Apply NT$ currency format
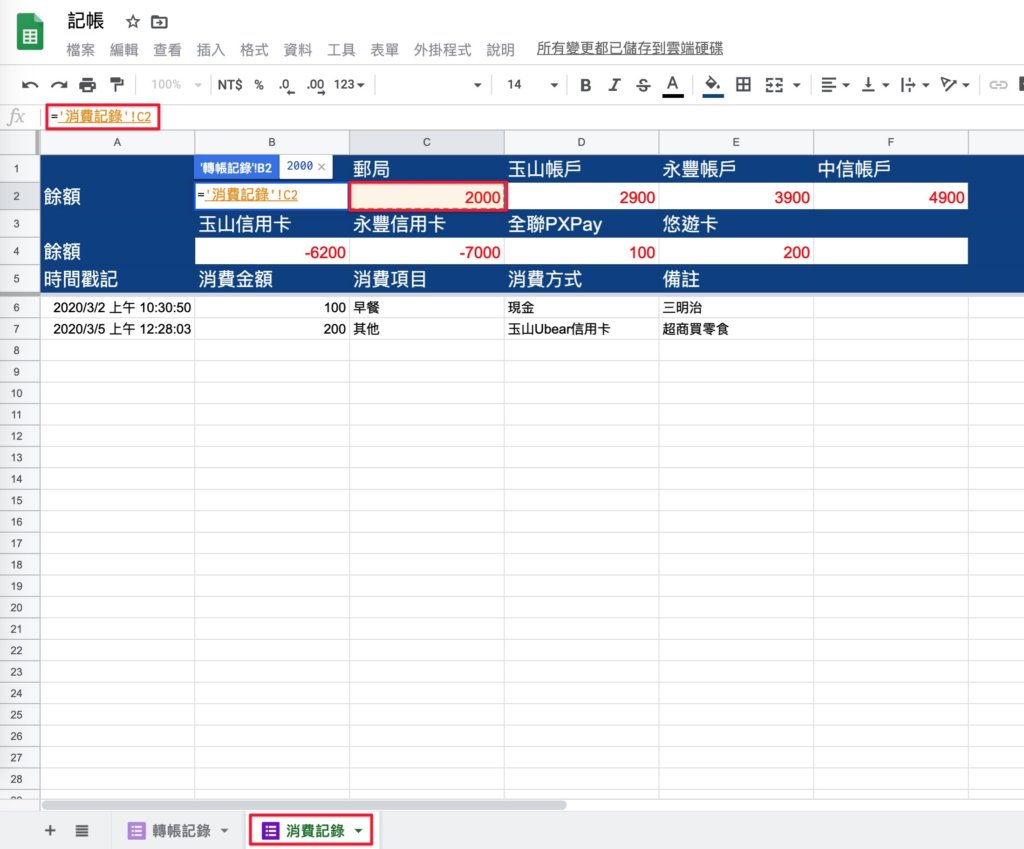 point(230,85)
